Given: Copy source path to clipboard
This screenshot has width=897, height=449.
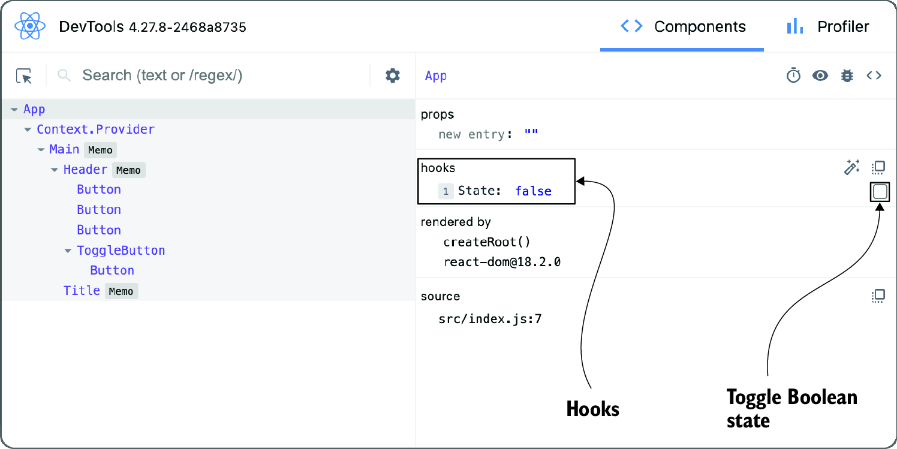Looking at the screenshot, I should [878, 296].
